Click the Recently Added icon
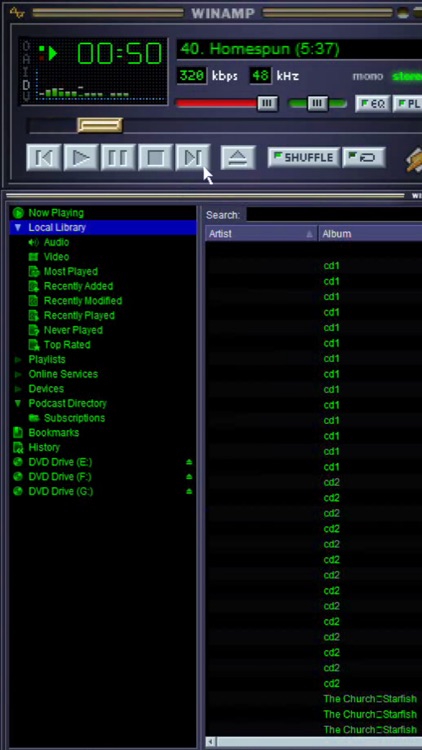422x750 pixels. (33, 287)
